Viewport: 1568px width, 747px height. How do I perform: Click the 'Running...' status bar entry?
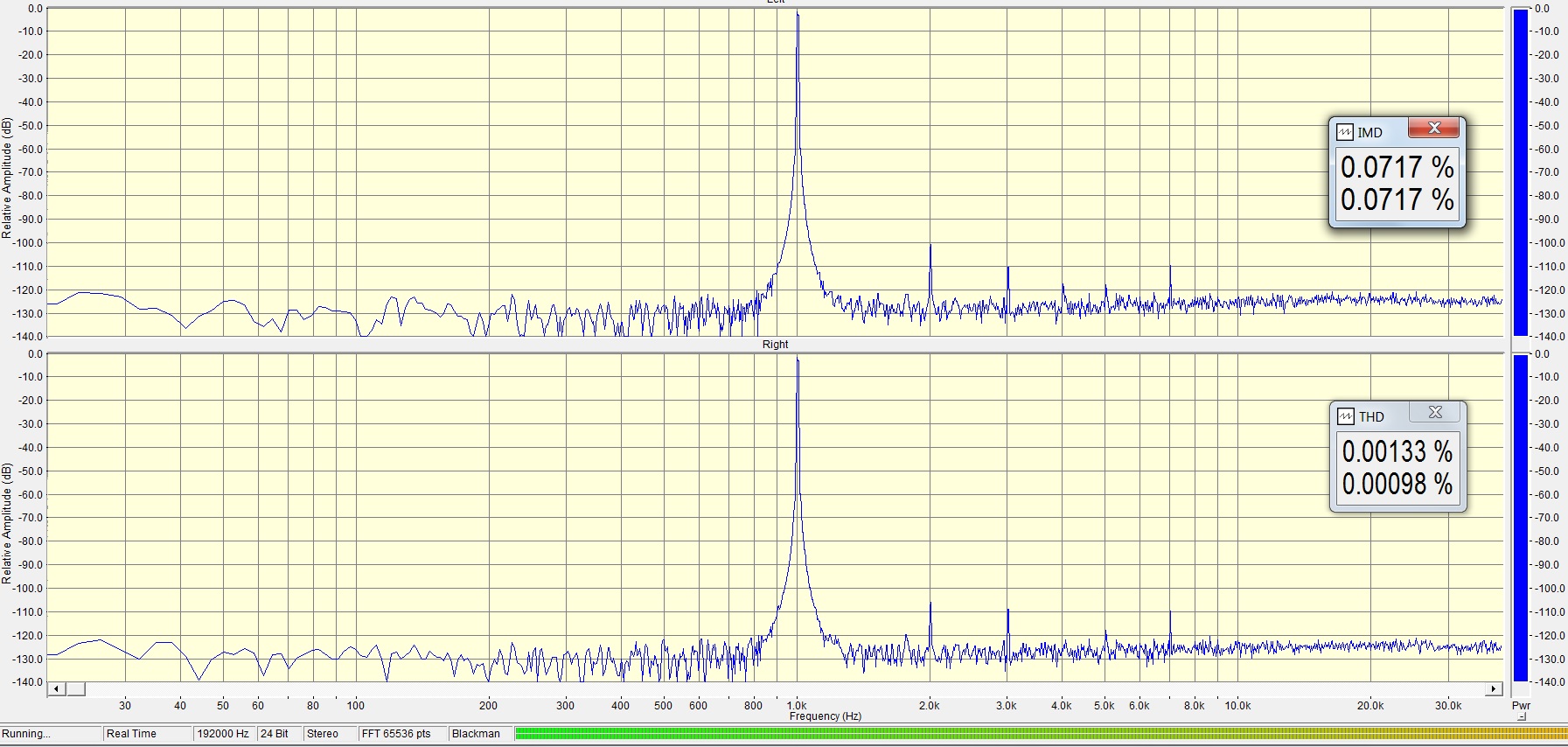click(51, 734)
